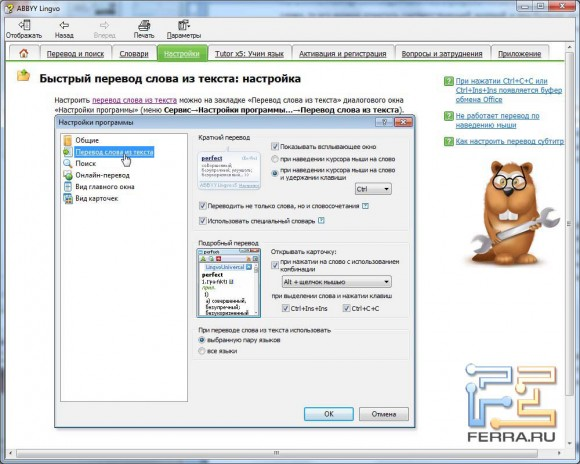The image size is (580, 464).
Task: Click the Вид главного окна icon
Action: pyautogui.click(x=67, y=186)
